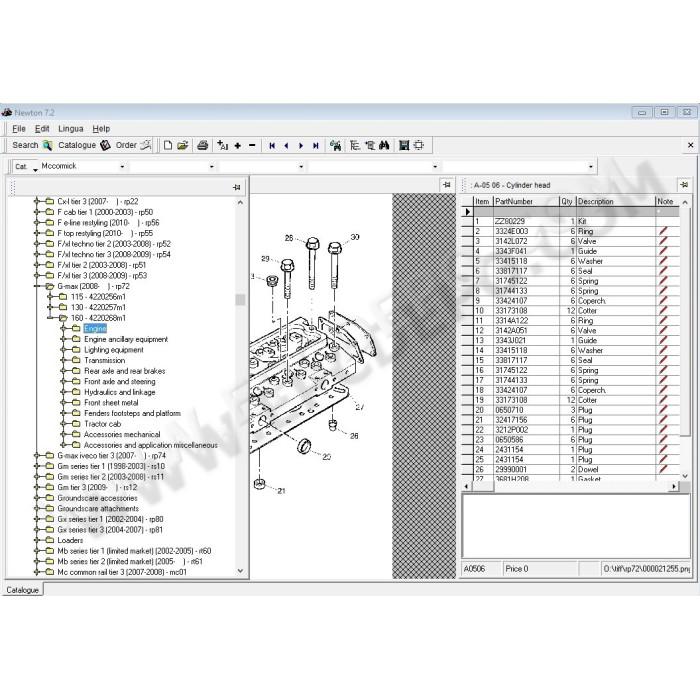Image resolution: width=700 pixels, height=700 pixels.
Task: Click note pencil icon for item 2
Action: [663, 231]
